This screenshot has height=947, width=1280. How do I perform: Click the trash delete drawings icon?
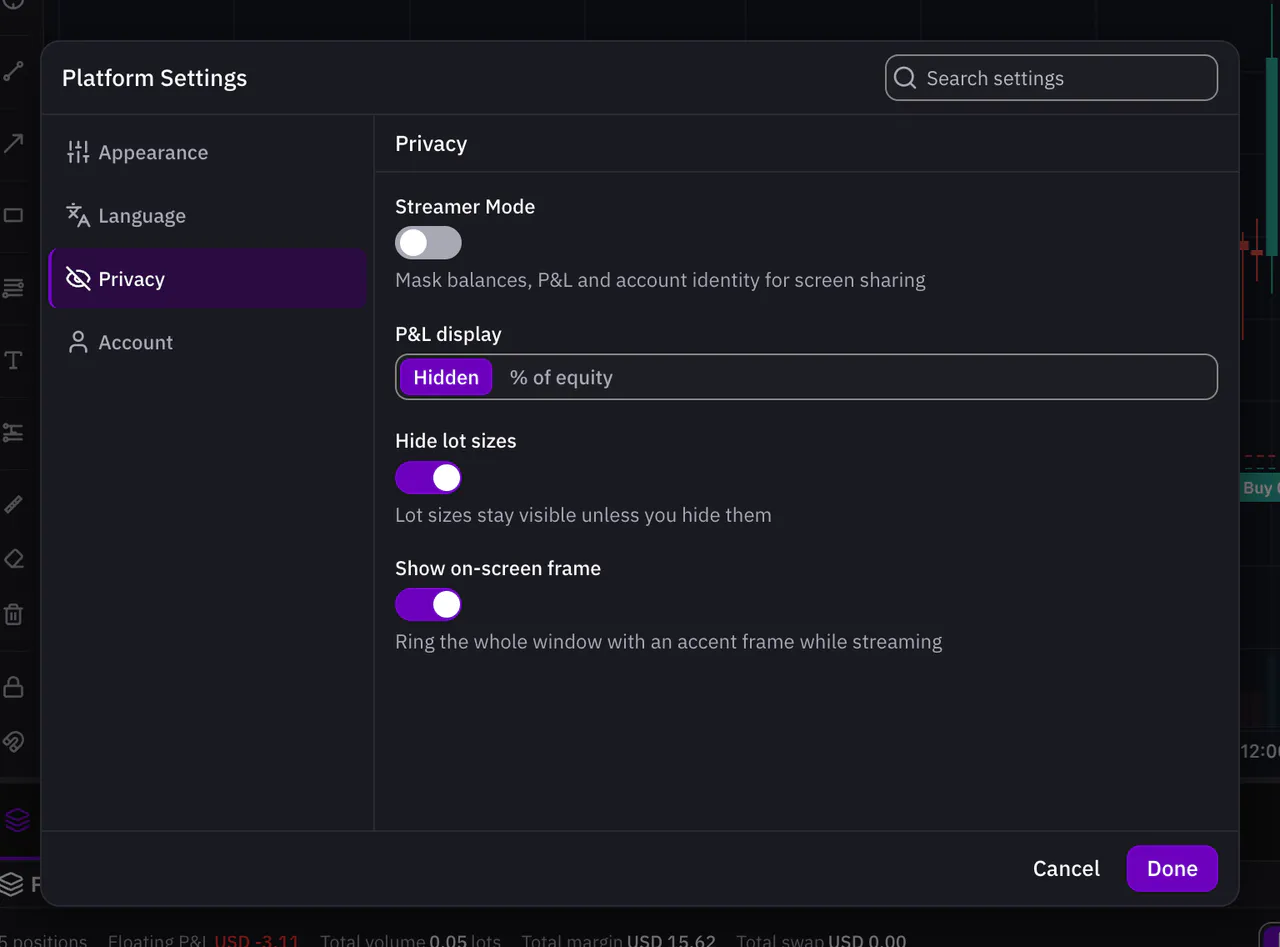coord(13,613)
